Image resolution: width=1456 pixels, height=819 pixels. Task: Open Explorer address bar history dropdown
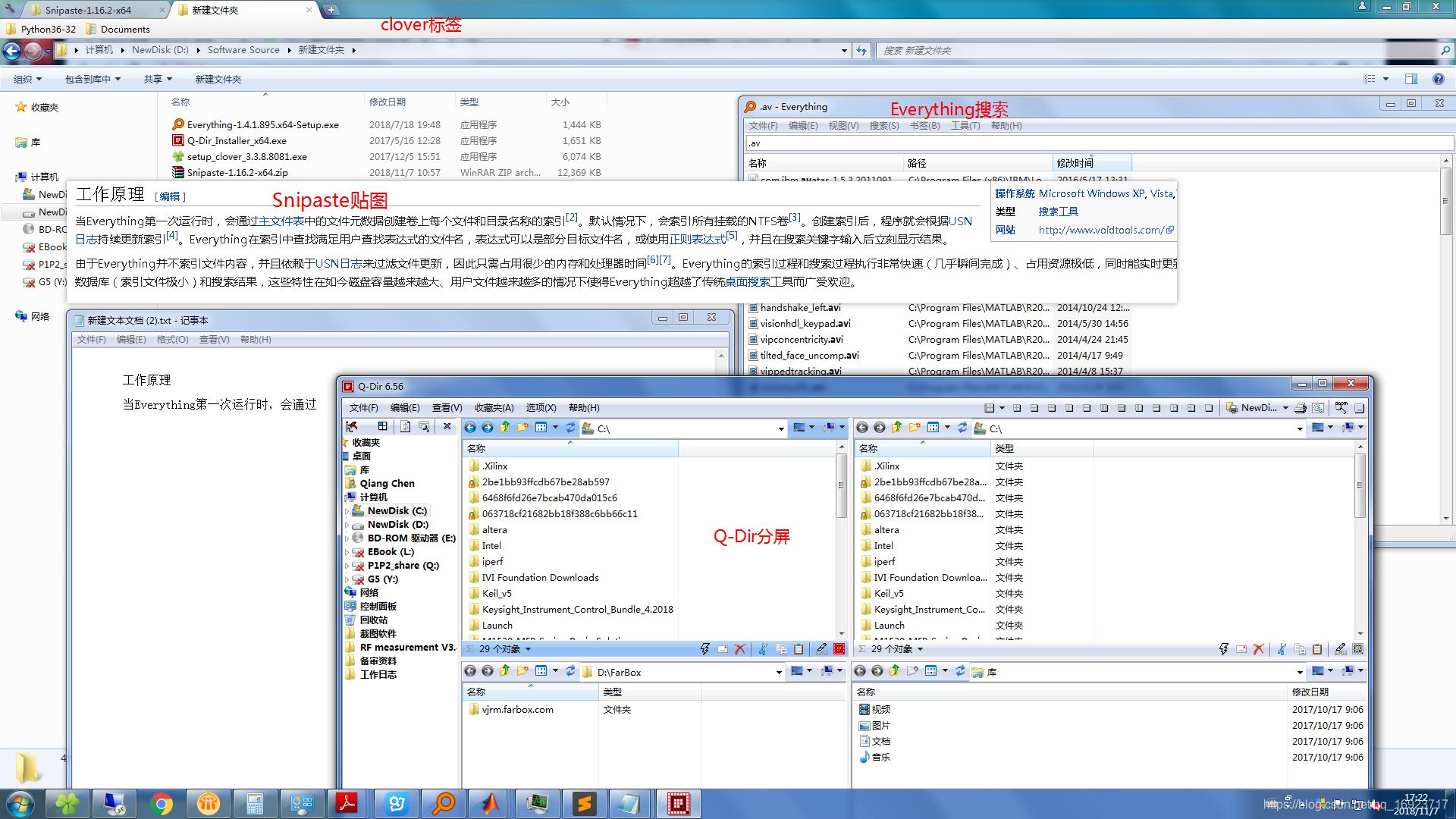tap(844, 51)
